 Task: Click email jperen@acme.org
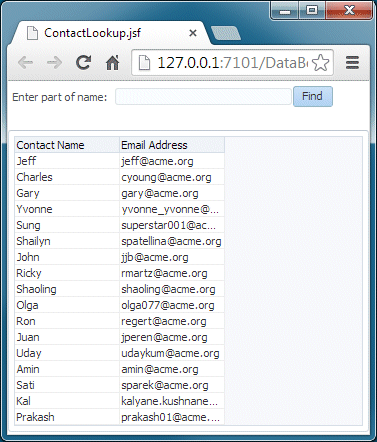coord(164,337)
